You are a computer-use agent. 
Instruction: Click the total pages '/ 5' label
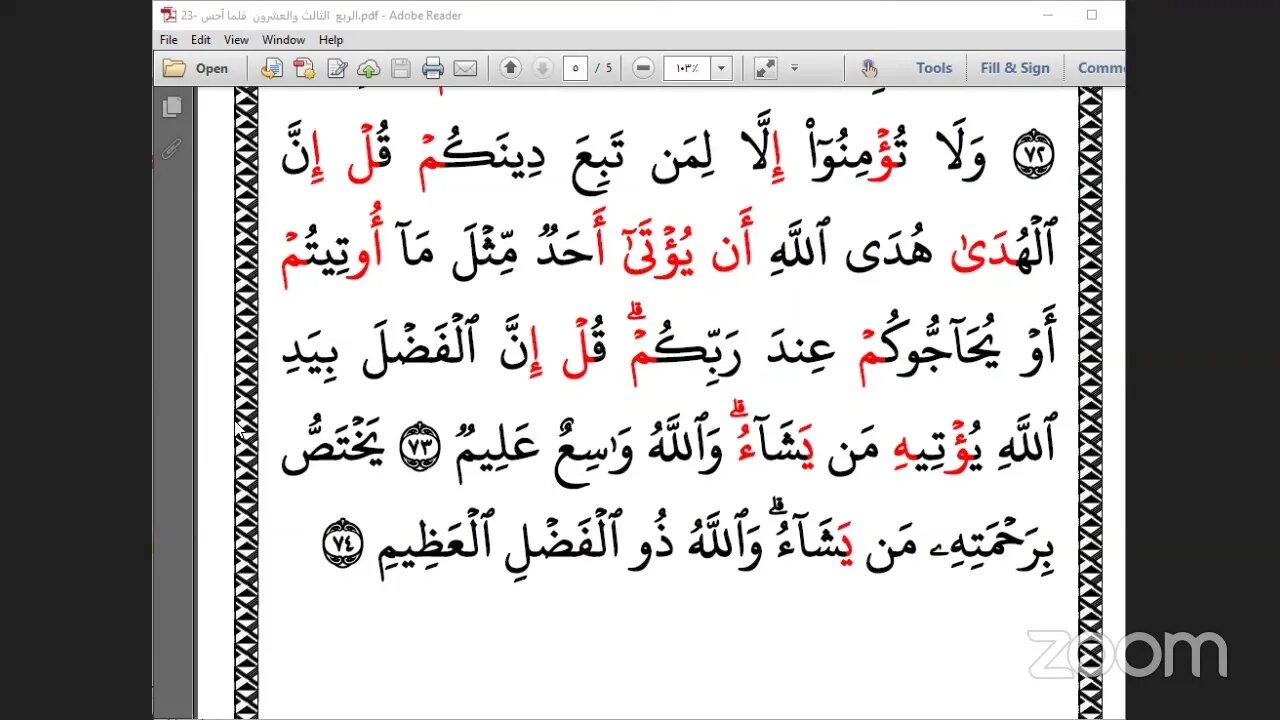(603, 68)
